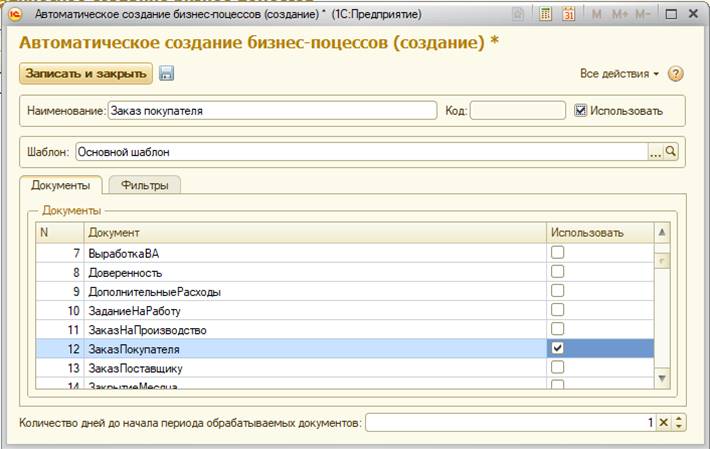Open the calendar icon in the title bar

click(569, 14)
